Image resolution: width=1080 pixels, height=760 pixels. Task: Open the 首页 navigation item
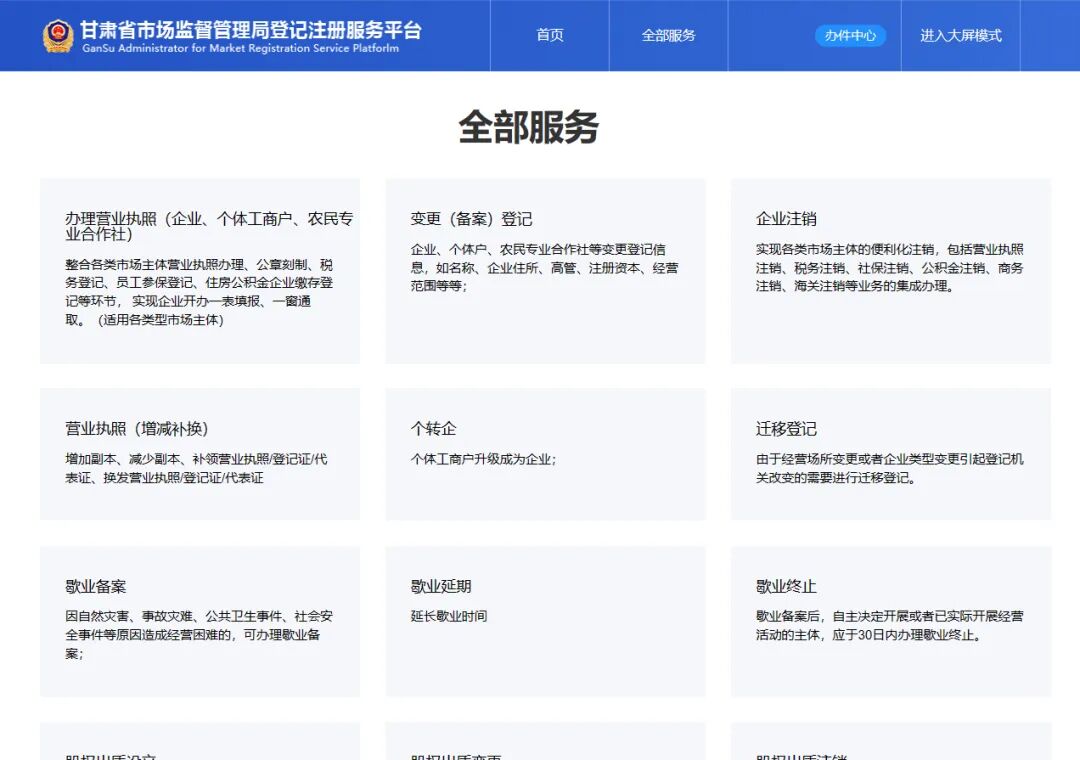pyautogui.click(x=550, y=35)
